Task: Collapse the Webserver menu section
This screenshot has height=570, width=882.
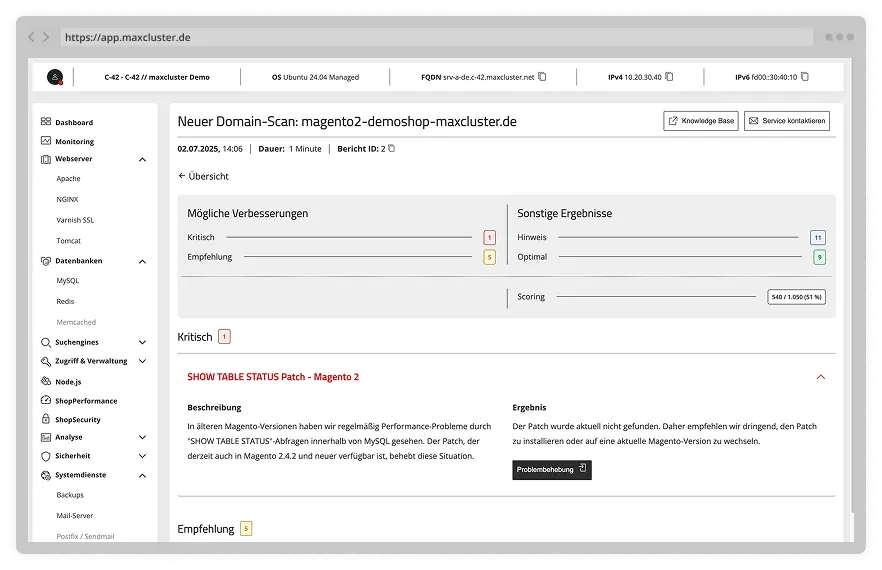Action: pyautogui.click(x=142, y=160)
